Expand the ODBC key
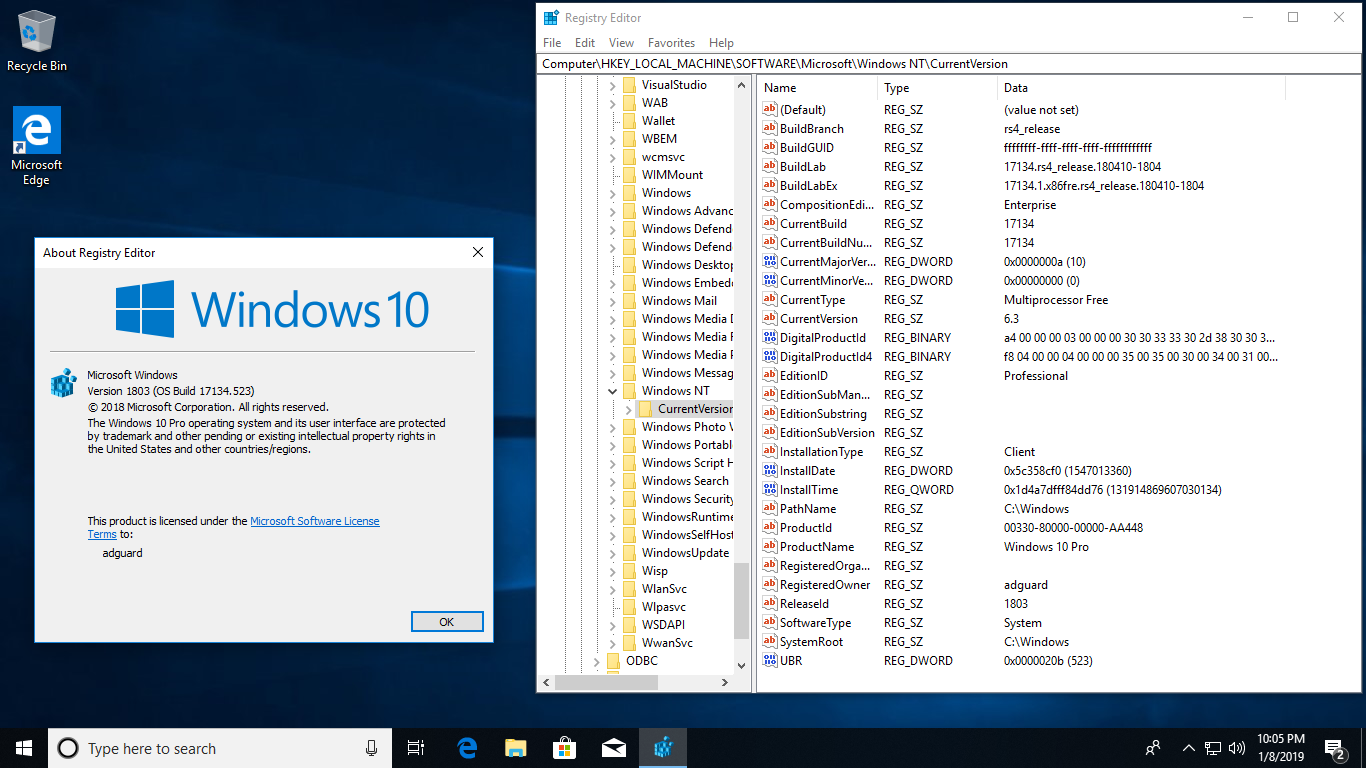The image size is (1366, 768). pos(597,661)
